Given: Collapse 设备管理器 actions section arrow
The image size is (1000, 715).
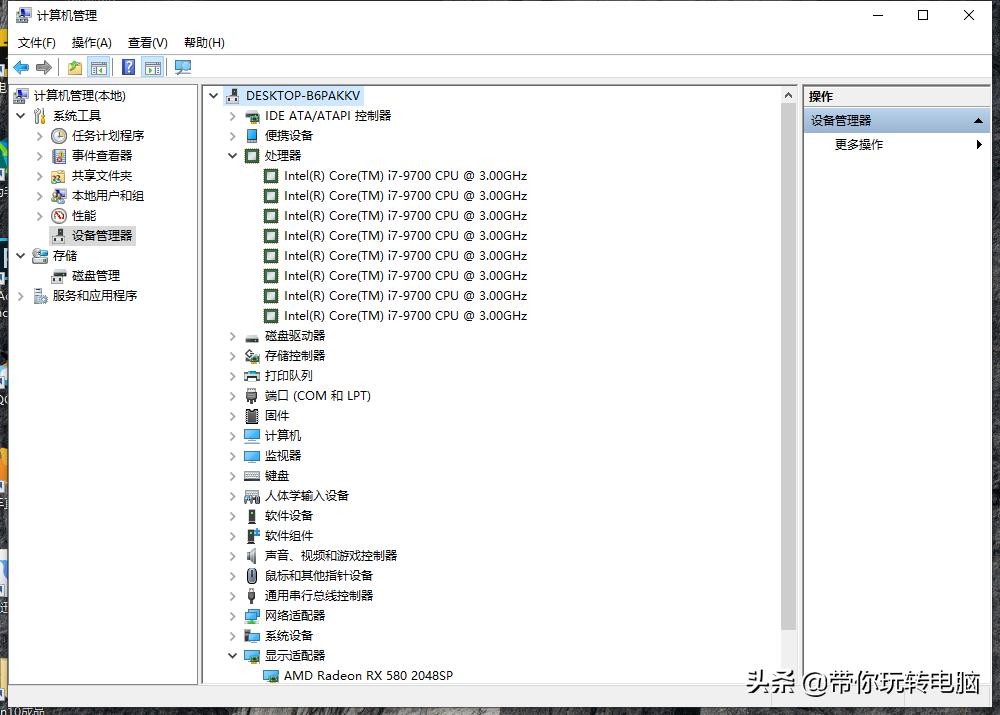Looking at the screenshot, I should [978, 121].
